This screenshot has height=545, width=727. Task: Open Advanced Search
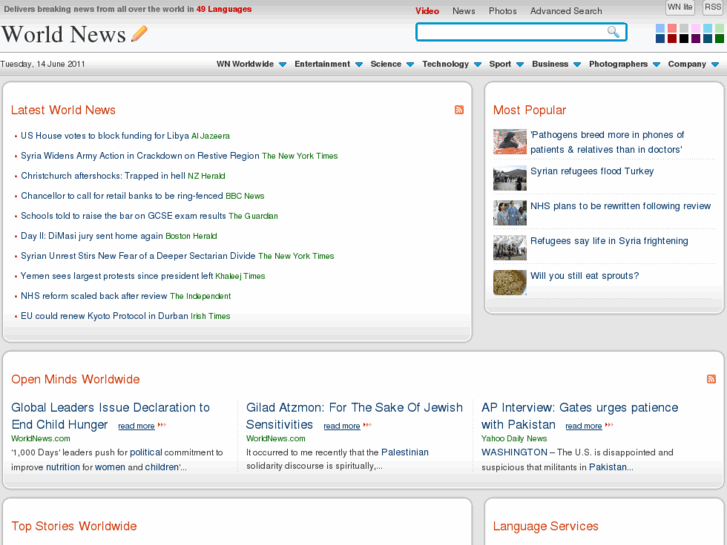point(566,11)
